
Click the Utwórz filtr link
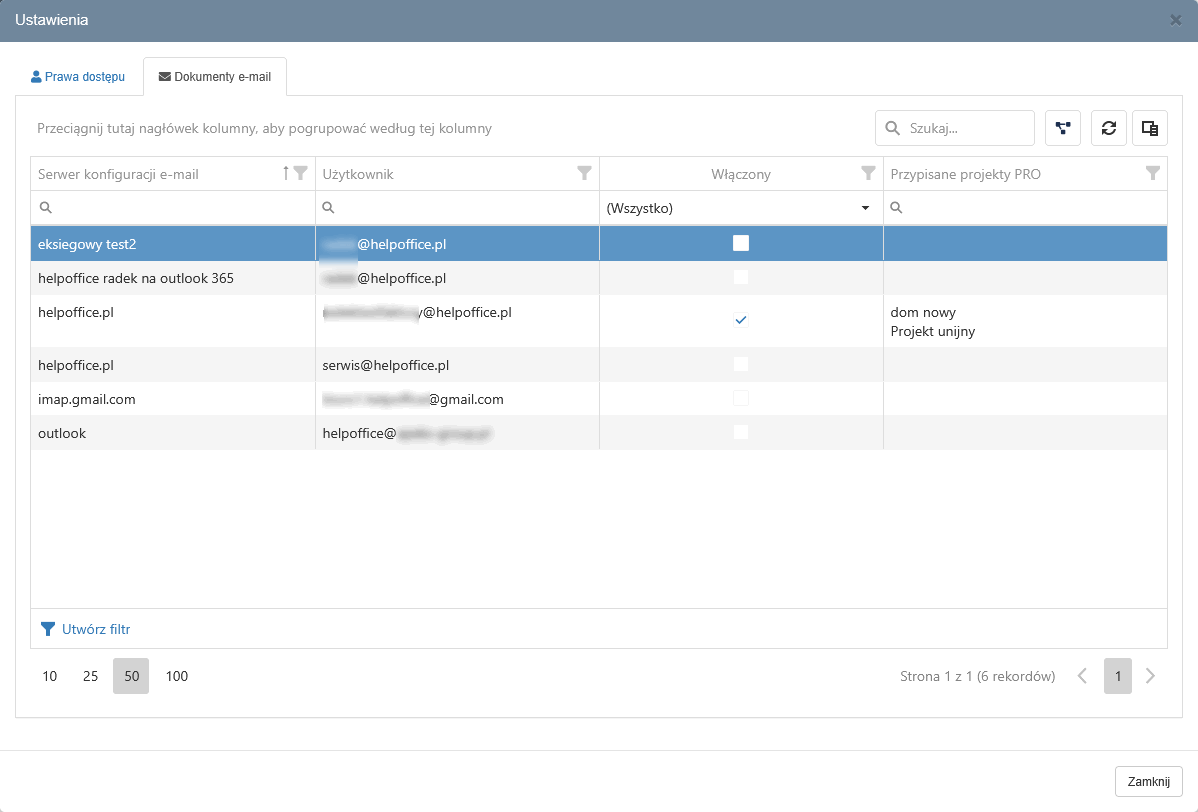pyautogui.click(x=95, y=629)
